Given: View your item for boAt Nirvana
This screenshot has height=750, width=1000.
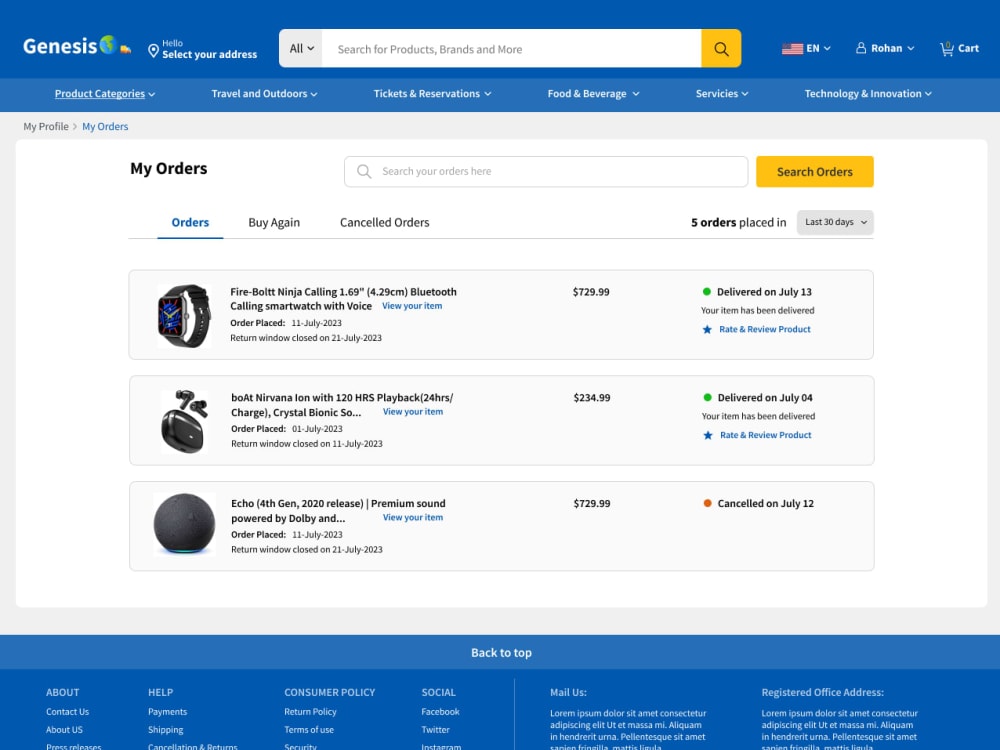Looking at the screenshot, I should (413, 412).
